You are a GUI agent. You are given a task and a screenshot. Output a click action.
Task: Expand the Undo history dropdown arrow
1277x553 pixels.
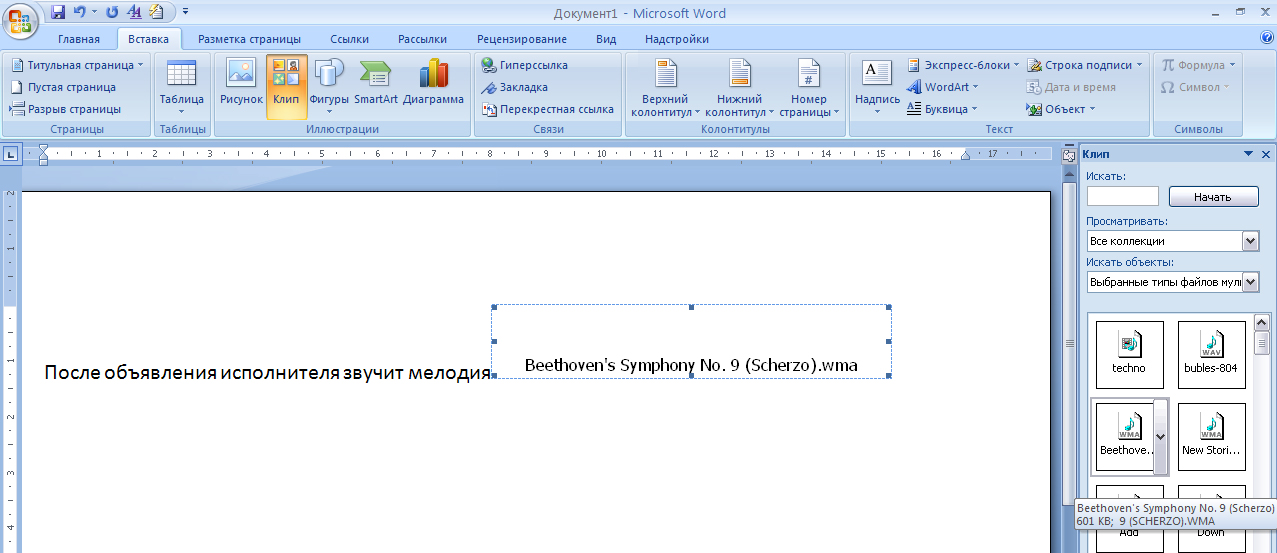(x=93, y=12)
